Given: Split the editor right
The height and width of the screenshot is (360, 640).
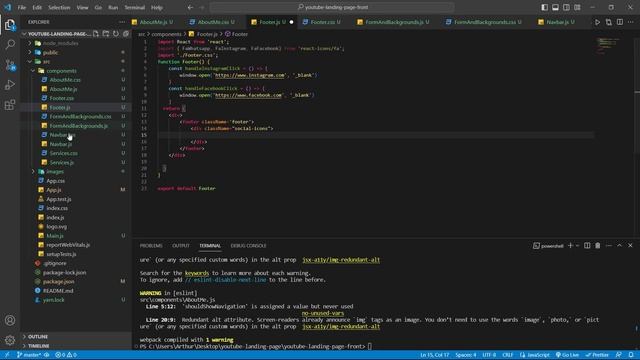Looking at the screenshot, I should click(620, 22).
